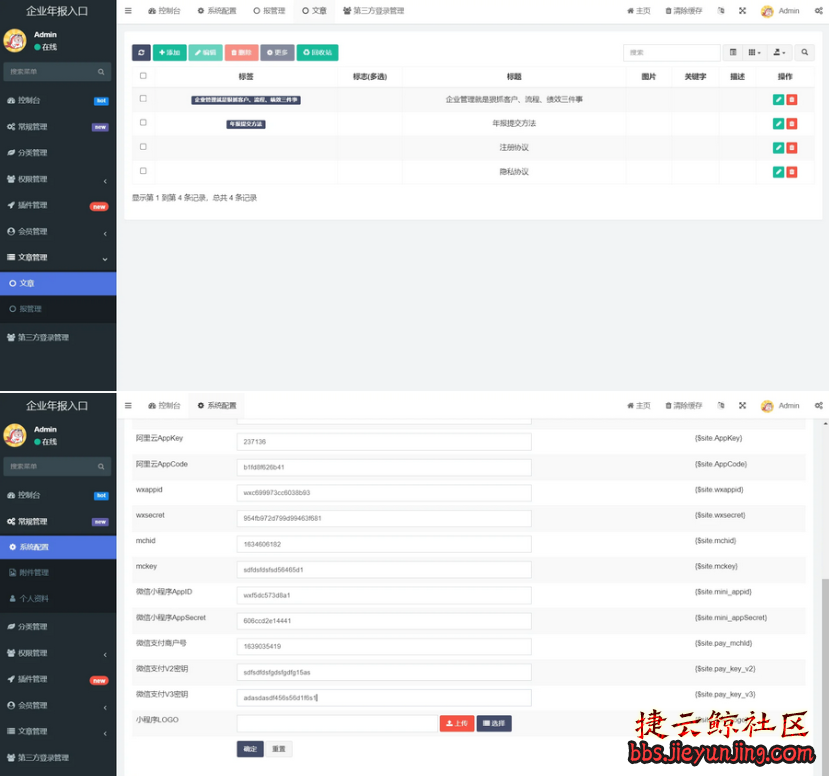Viewport: 829px width, 776px height.
Task: Click the 选择 file chooser button
Action: [494, 723]
